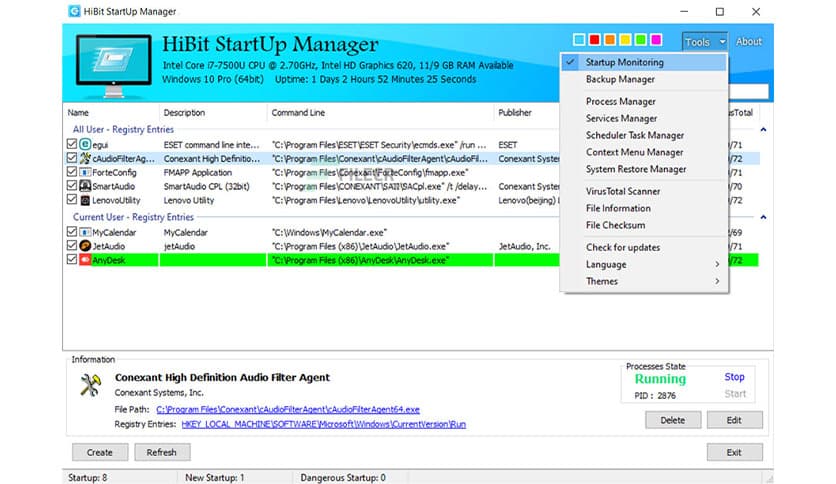Pick the magenta theme swatch
The image size is (836, 484).
pos(656,39)
